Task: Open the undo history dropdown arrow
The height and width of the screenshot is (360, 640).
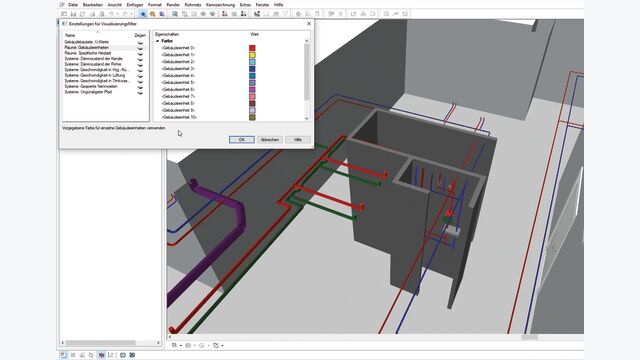Action: pyautogui.click(x=118, y=14)
